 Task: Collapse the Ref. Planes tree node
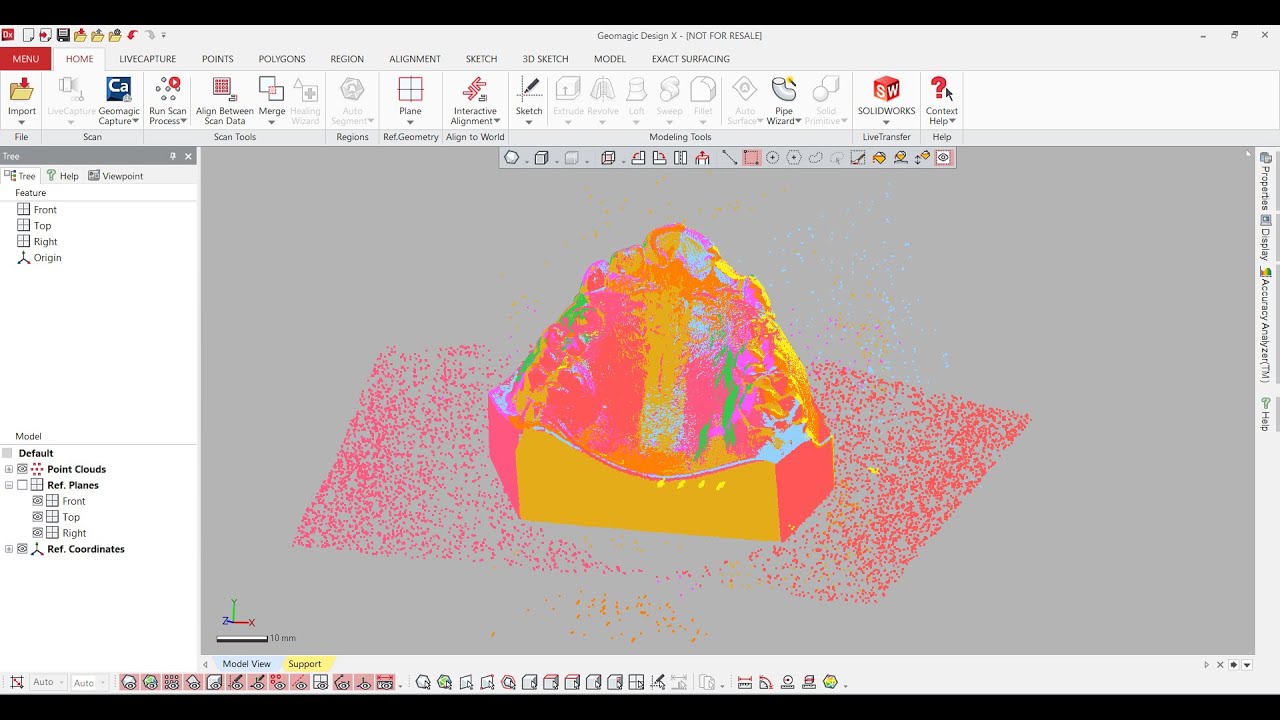[x=9, y=485]
